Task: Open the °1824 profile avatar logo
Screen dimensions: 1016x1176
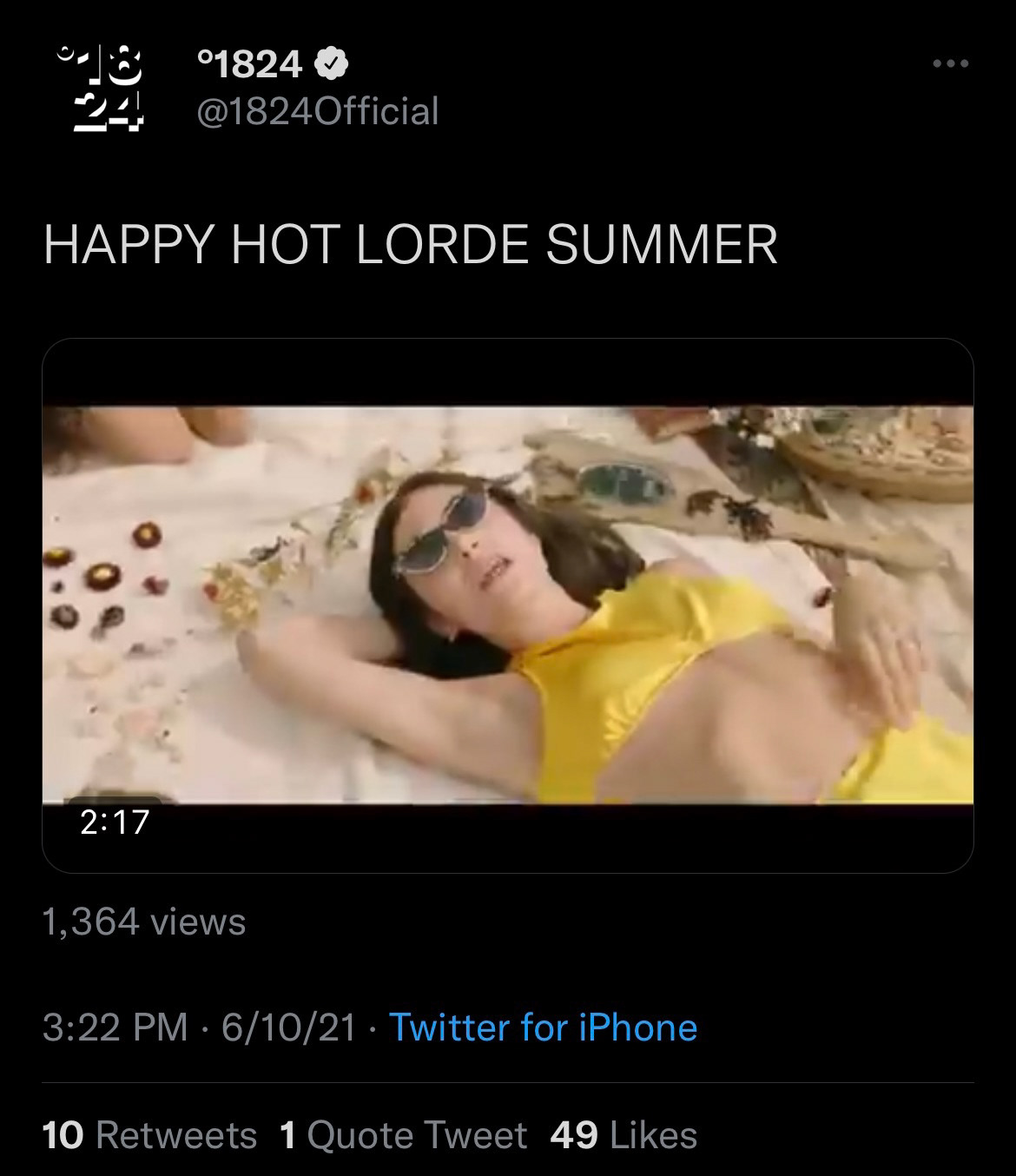Action: 100,89
